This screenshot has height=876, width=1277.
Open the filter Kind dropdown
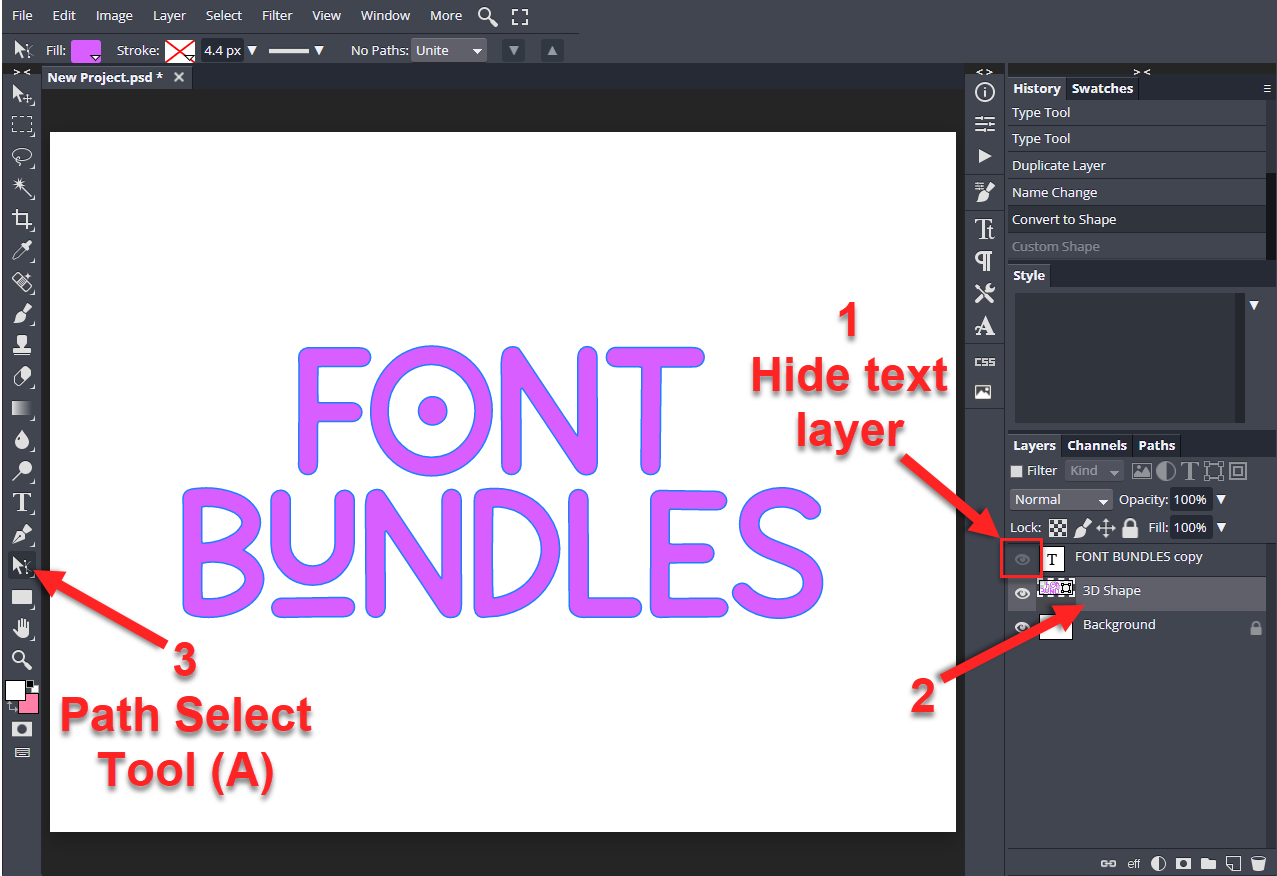[1094, 471]
